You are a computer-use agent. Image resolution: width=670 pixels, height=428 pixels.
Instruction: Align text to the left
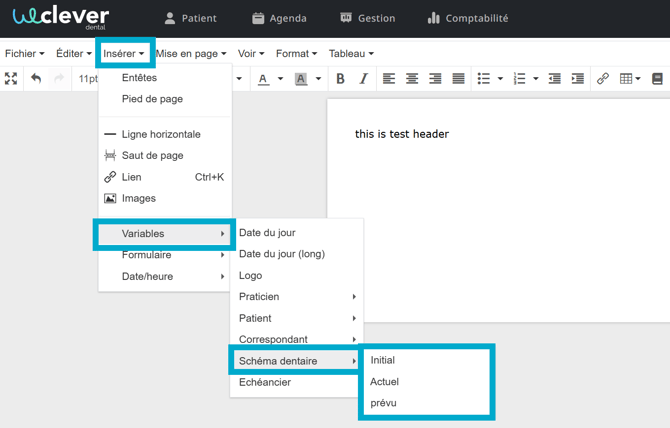pos(389,78)
